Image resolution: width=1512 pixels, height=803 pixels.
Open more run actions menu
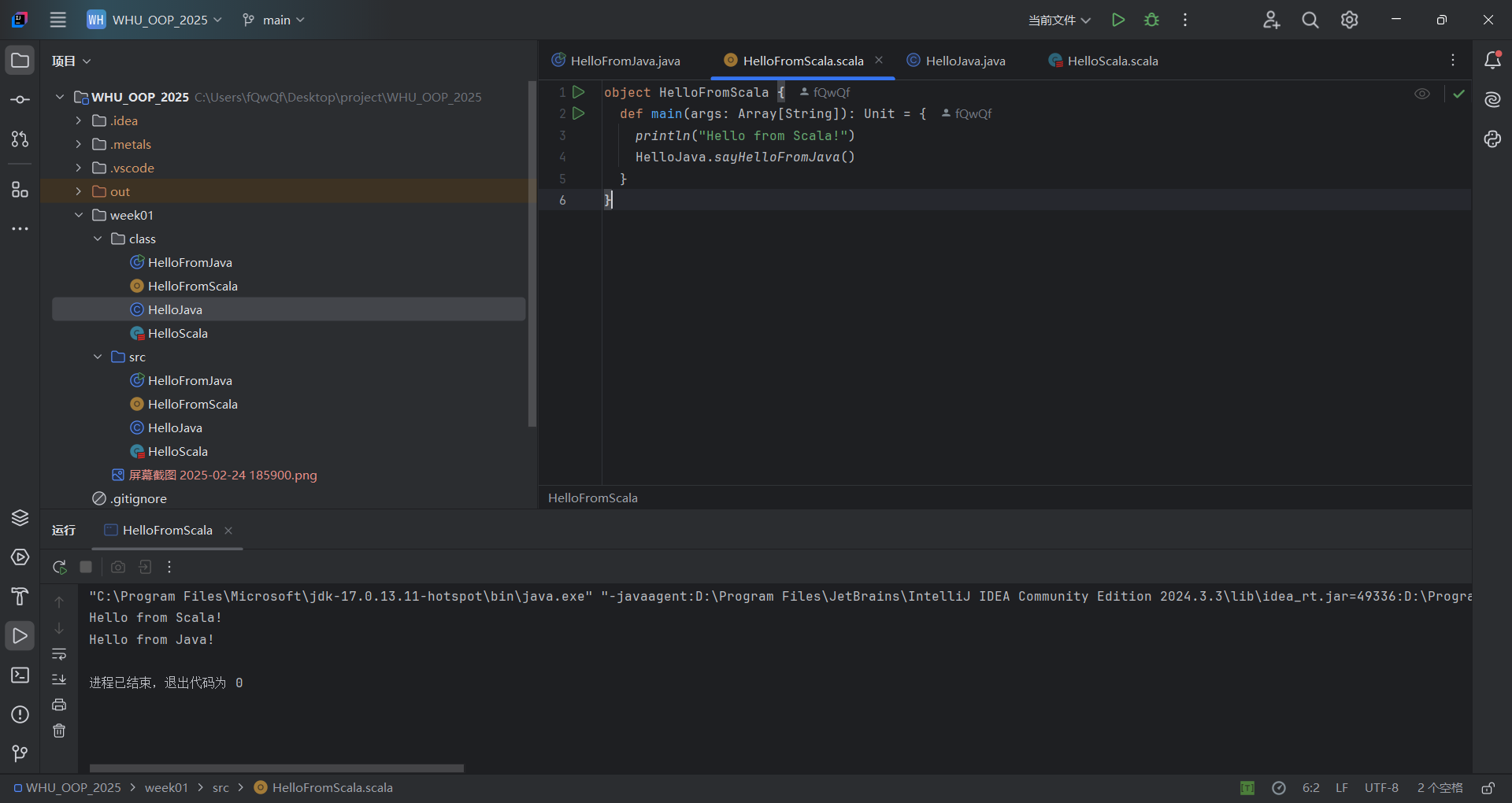(x=1185, y=20)
